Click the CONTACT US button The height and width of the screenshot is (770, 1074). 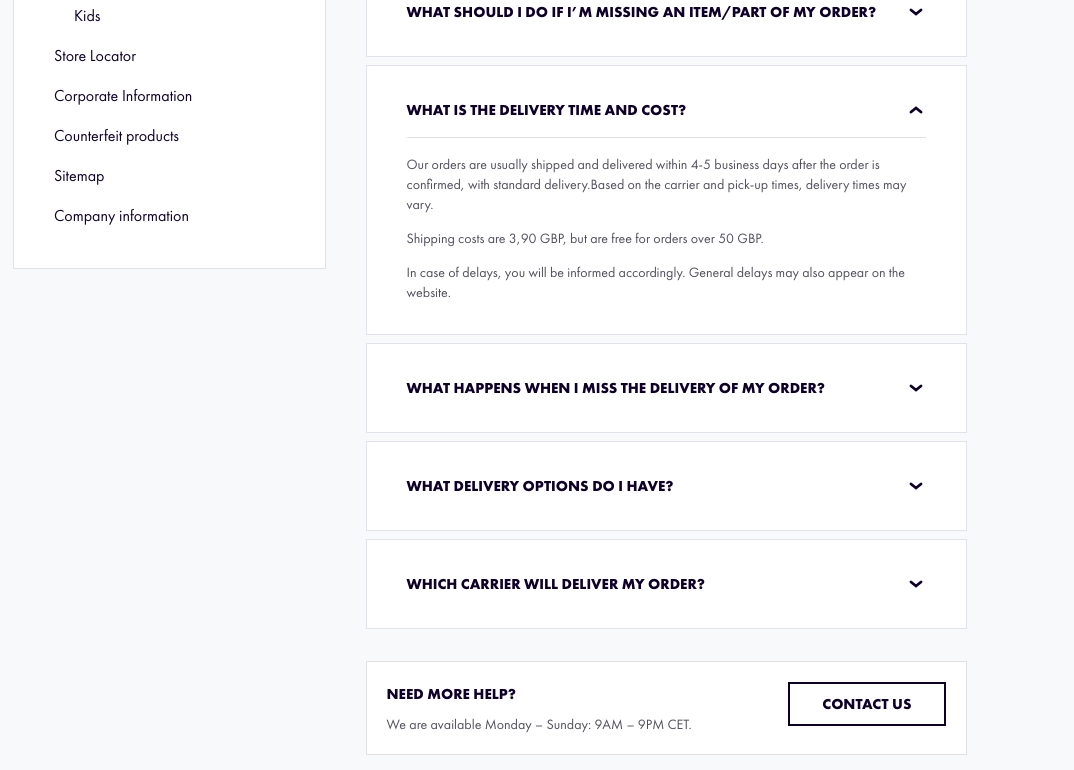pyautogui.click(x=866, y=704)
